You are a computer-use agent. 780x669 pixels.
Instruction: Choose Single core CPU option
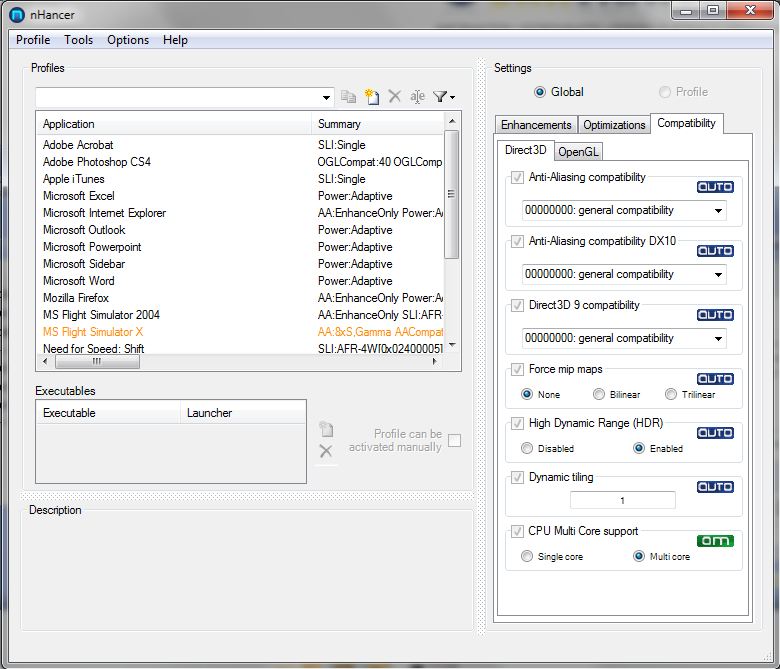click(527, 557)
